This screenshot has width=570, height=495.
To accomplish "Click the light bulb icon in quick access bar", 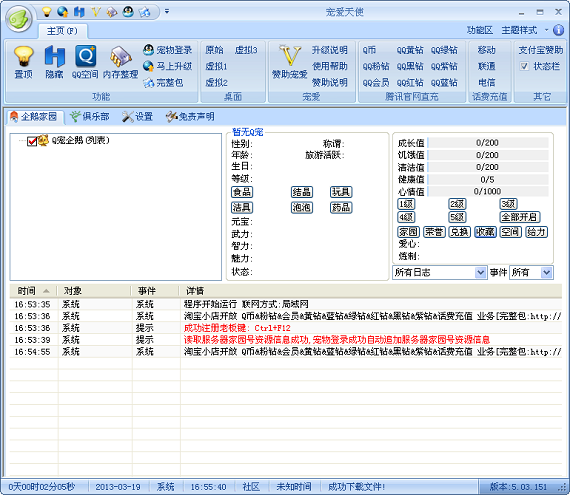I will pos(47,12).
